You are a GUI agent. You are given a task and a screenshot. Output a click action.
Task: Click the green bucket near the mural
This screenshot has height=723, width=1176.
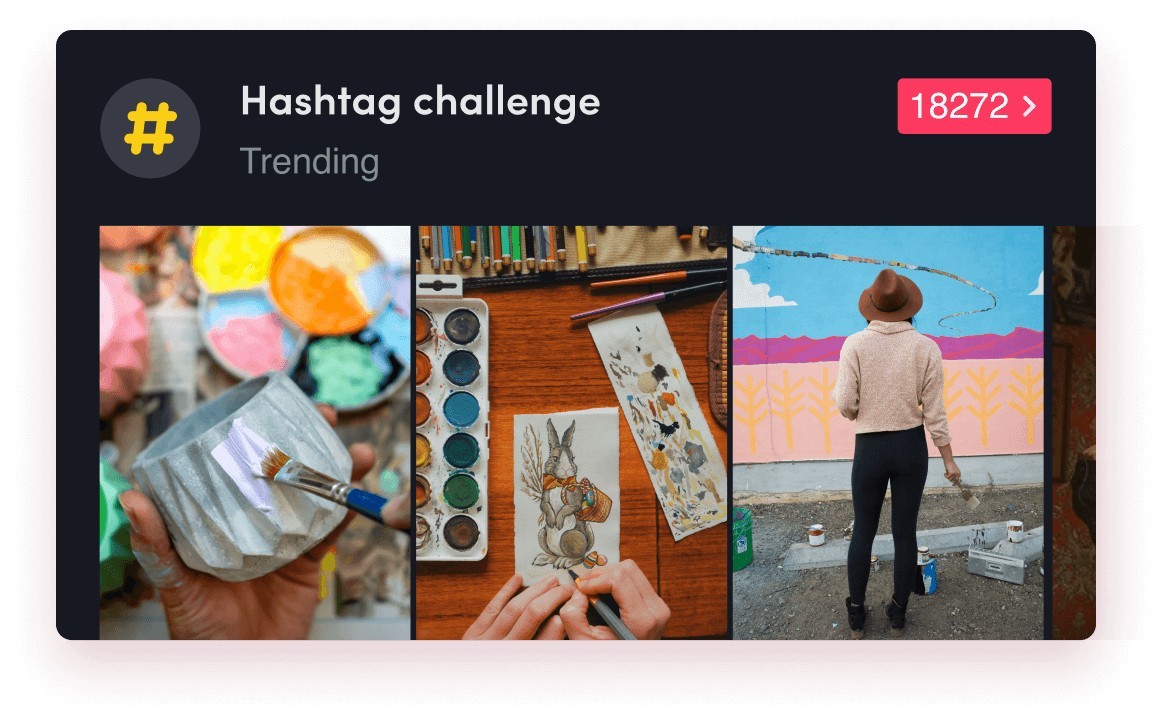coord(742,538)
